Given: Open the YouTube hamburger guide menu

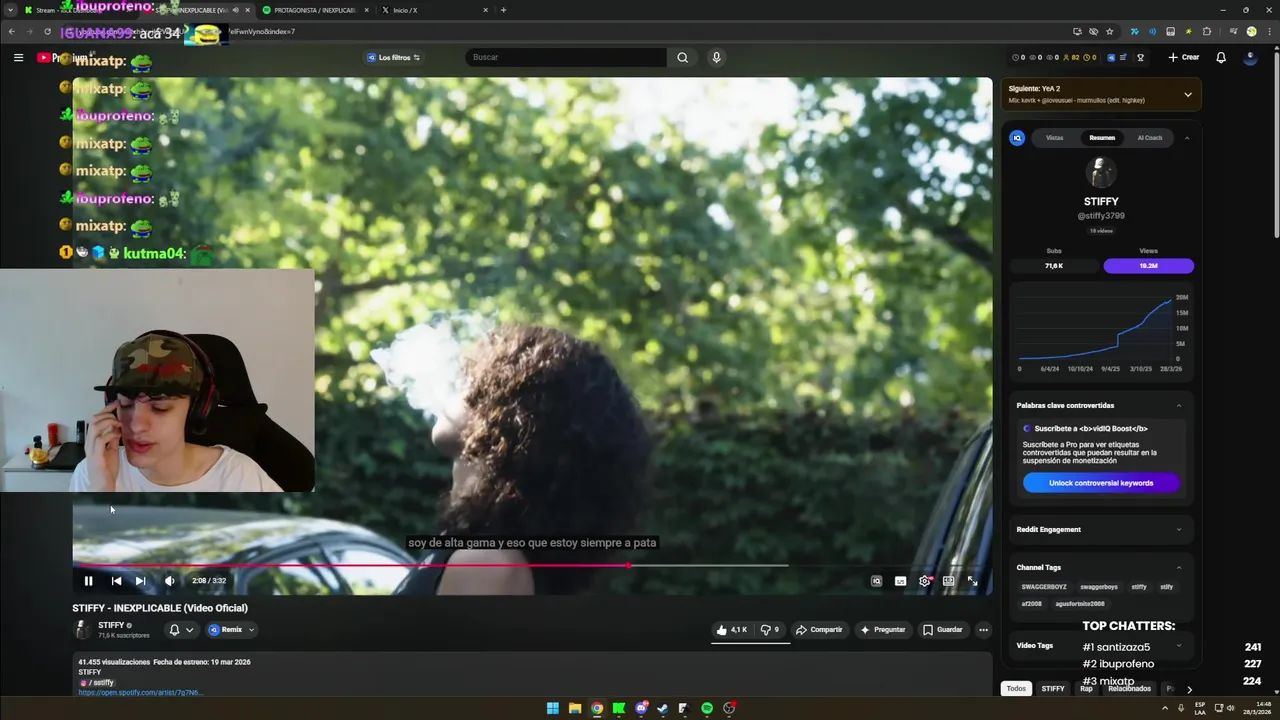Looking at the screenshot, I should (18, 57).
